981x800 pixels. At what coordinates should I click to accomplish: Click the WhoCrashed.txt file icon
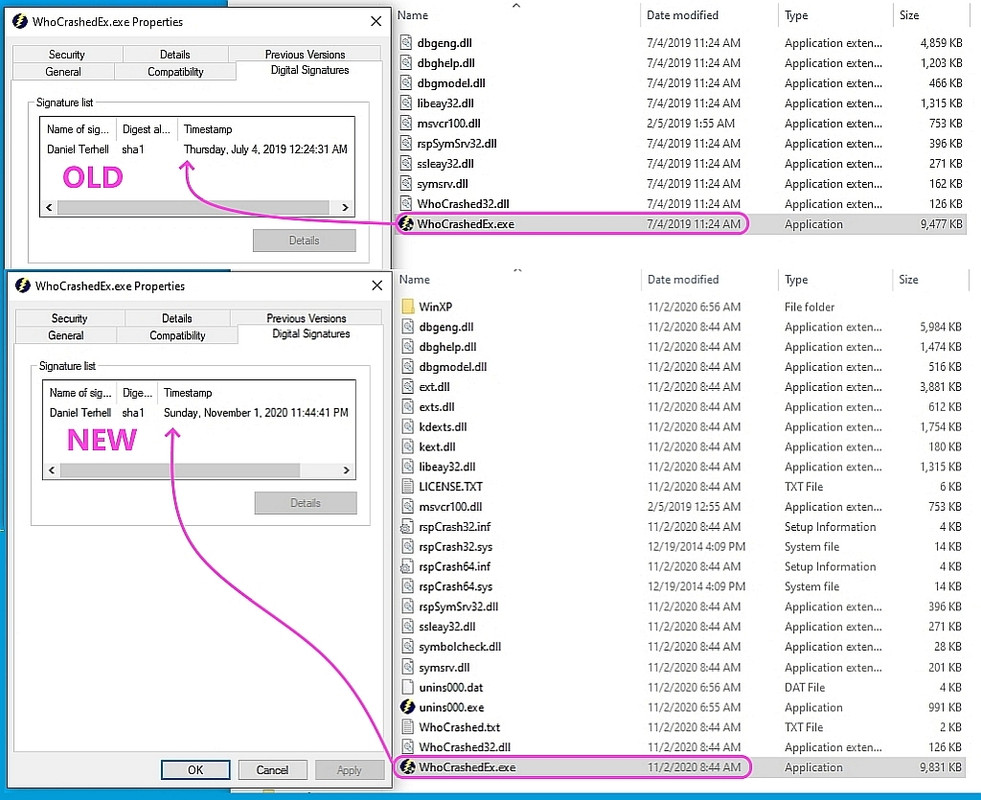(x=408, y=727)
